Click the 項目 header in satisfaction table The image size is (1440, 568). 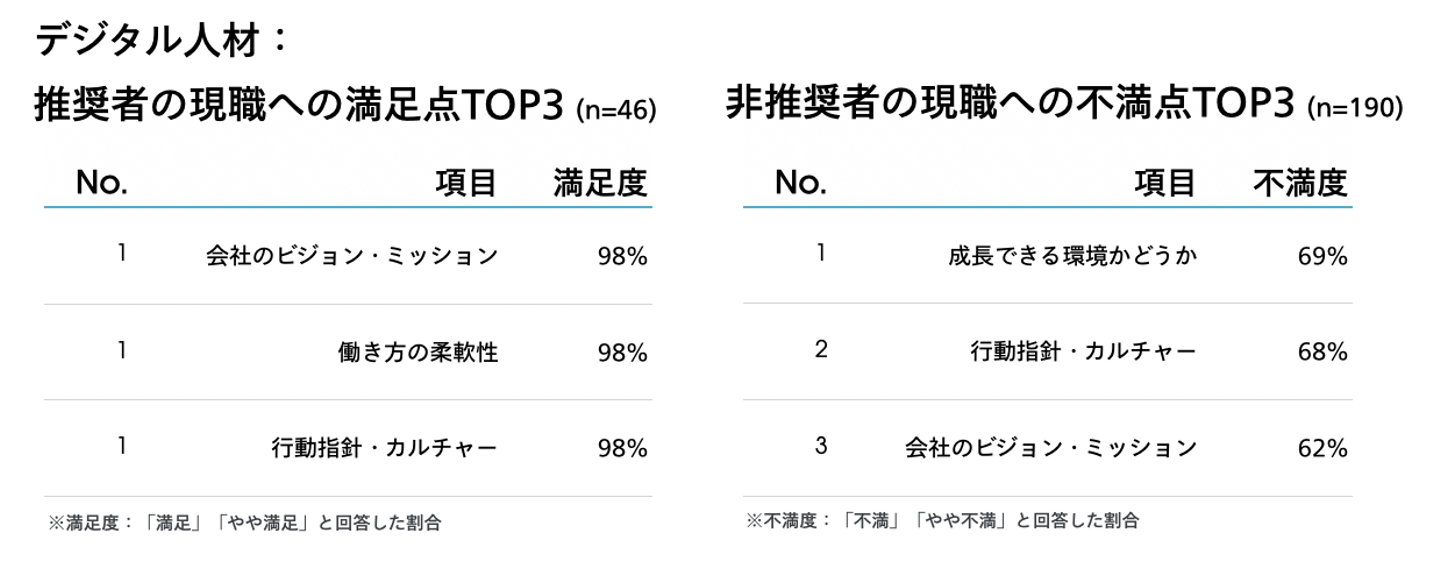[466, 183]
